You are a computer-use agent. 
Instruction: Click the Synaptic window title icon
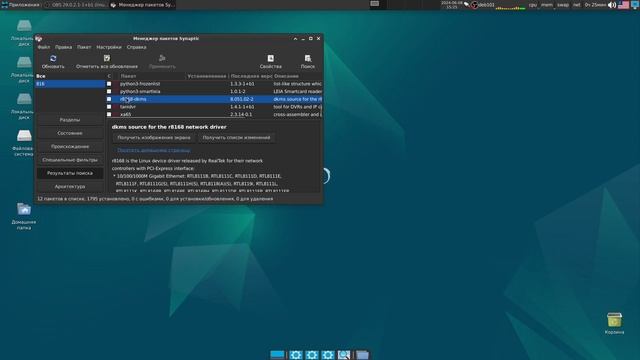39,38
